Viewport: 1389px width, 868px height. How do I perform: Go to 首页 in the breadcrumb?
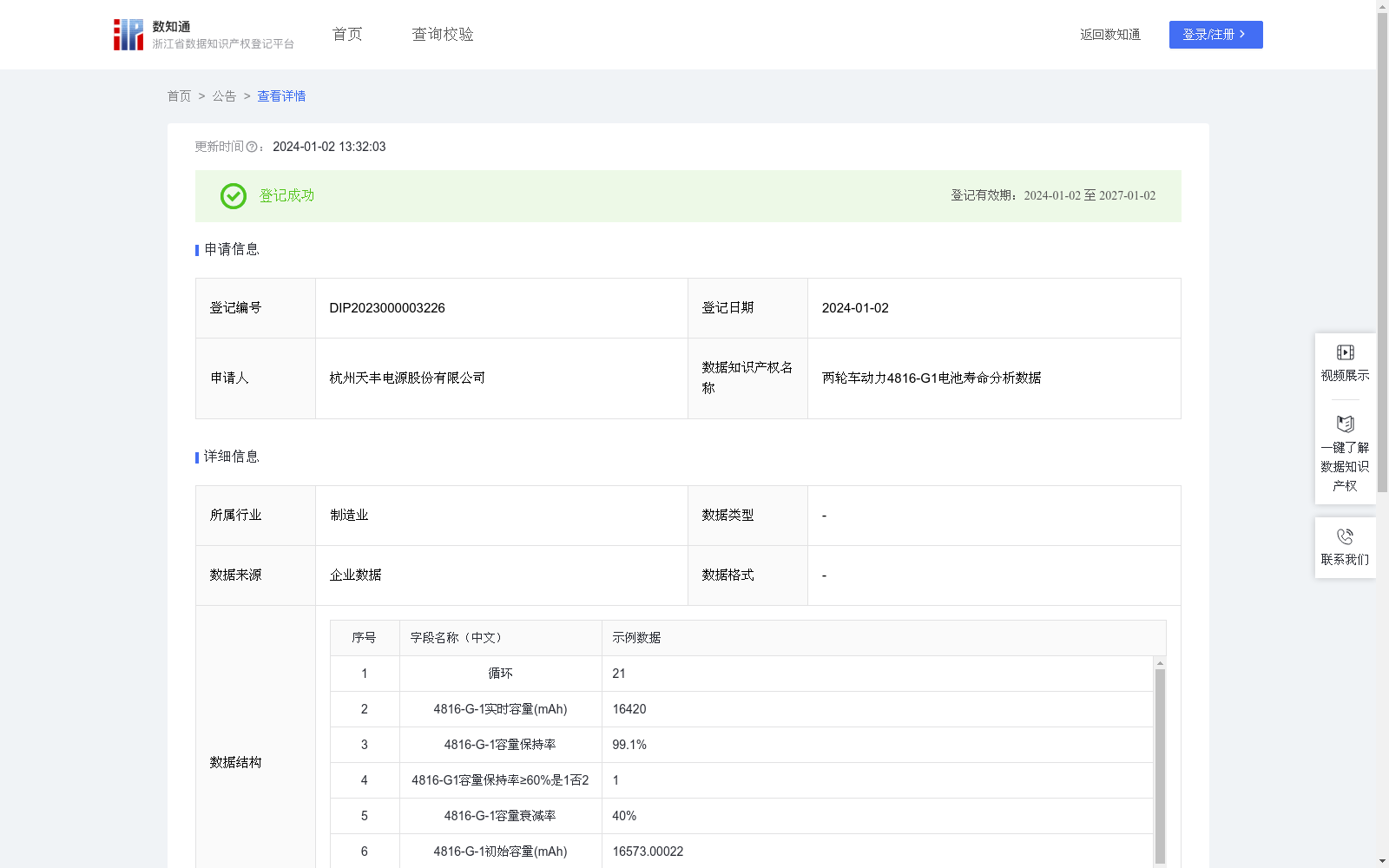pos(179,96)
